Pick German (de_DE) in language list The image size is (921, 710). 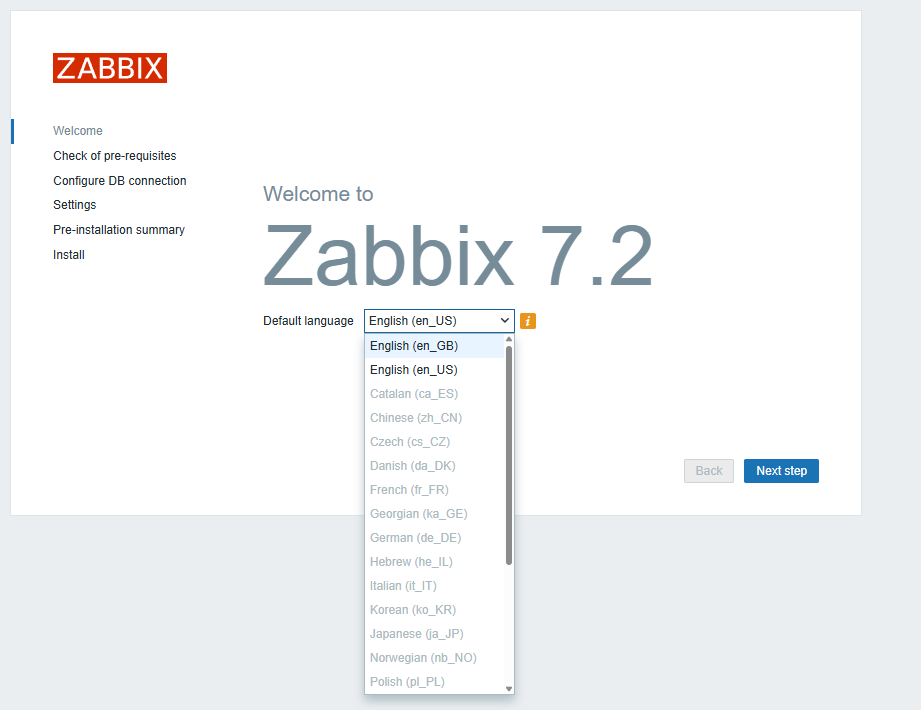(435, 539)
